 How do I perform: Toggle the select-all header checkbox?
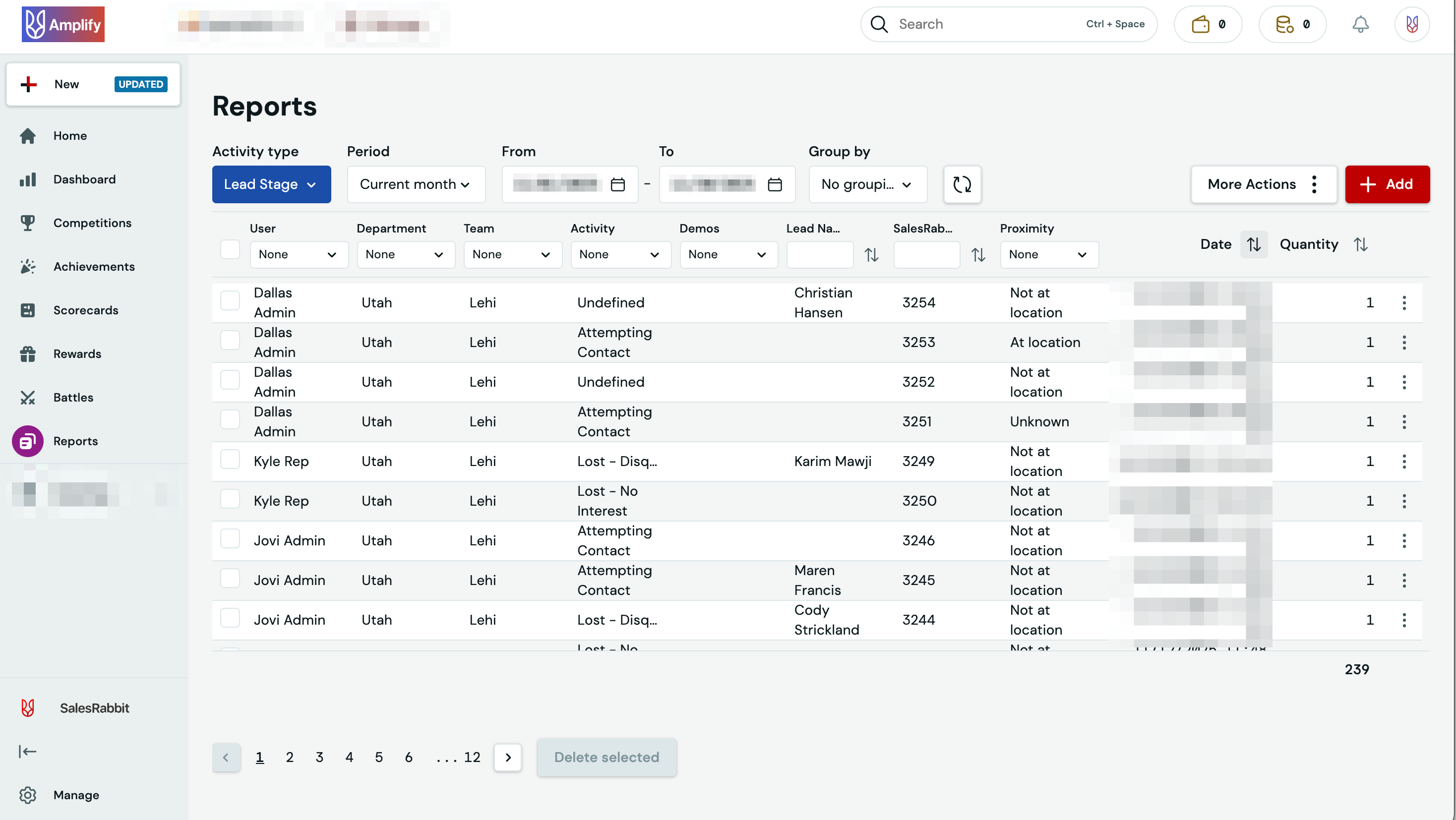click(230, 249)
